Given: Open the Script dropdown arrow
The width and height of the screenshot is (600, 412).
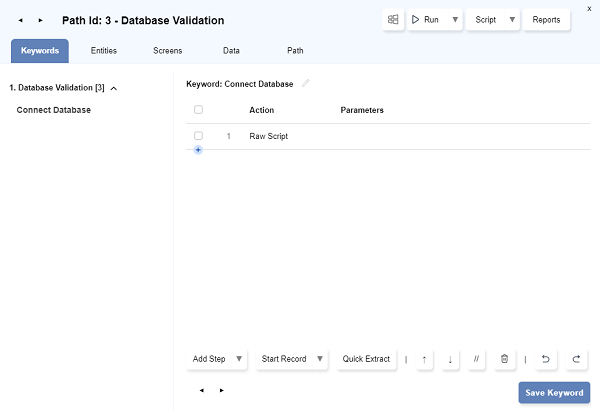Looking at the screenshot, I should click(512, 20).
